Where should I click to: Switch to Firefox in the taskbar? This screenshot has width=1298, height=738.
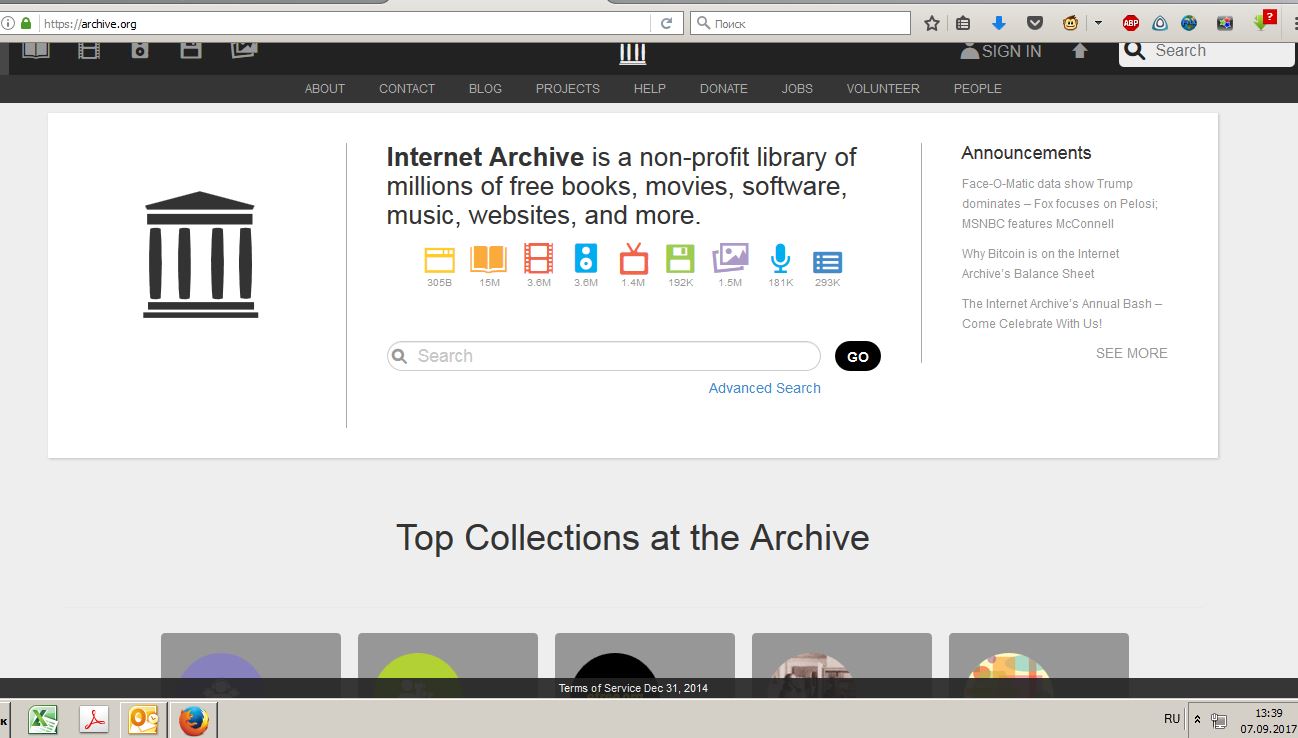(x=193, y=719)
